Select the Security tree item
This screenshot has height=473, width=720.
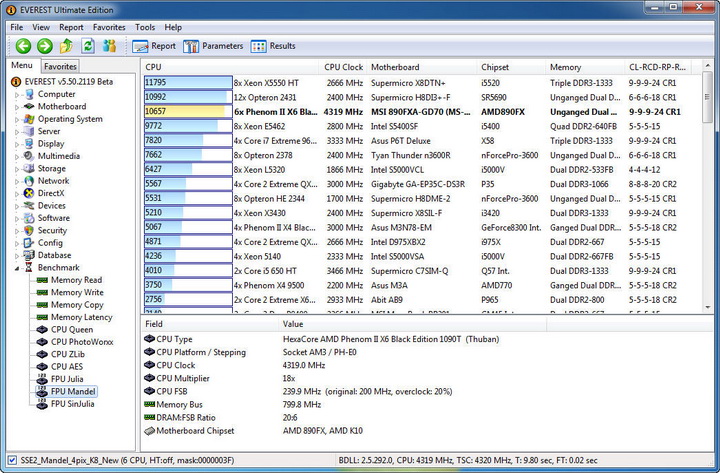pyautogui.click(x=52, y=231)
